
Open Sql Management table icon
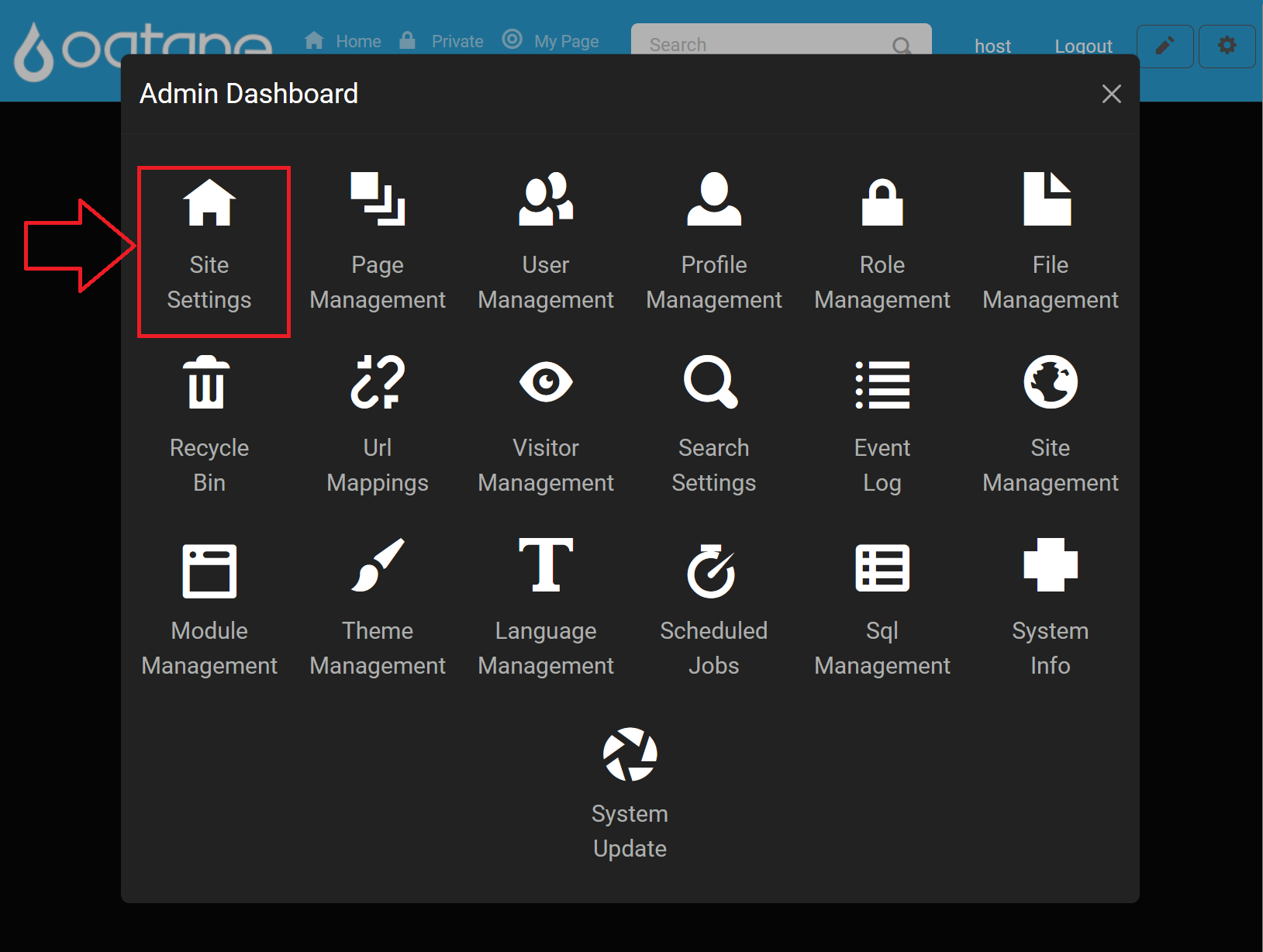pos(882,568)
